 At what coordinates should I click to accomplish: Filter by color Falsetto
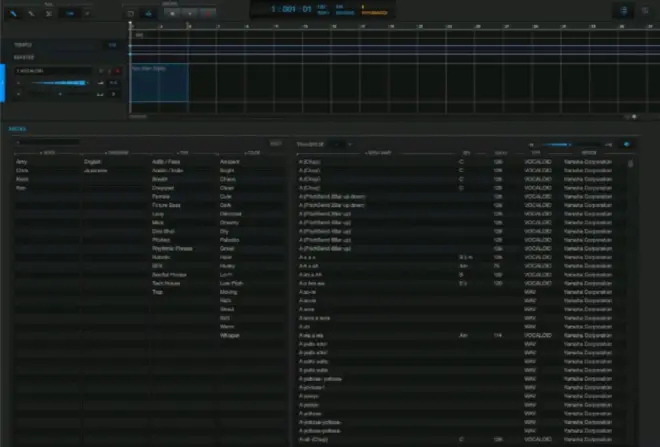click(x=229, y=240)
